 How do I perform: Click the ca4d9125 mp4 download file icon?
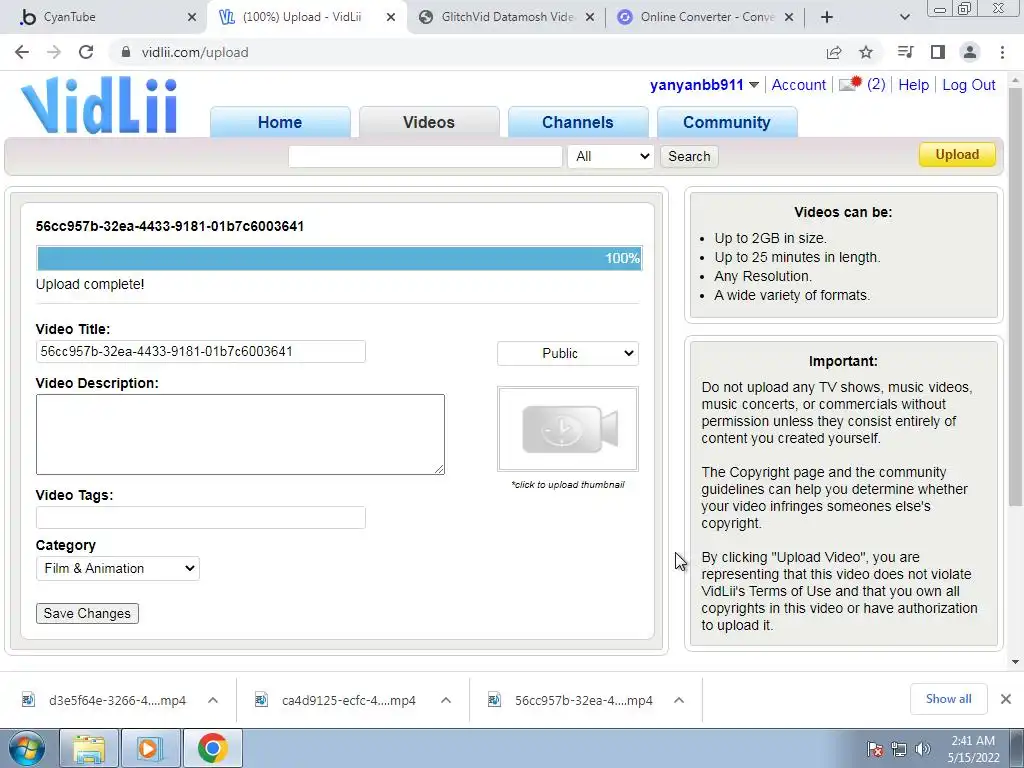click(261, 700)
